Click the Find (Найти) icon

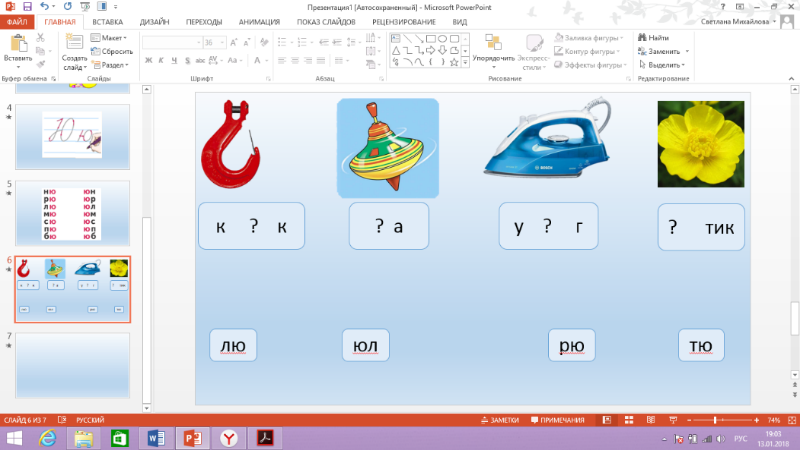[658, 37]
